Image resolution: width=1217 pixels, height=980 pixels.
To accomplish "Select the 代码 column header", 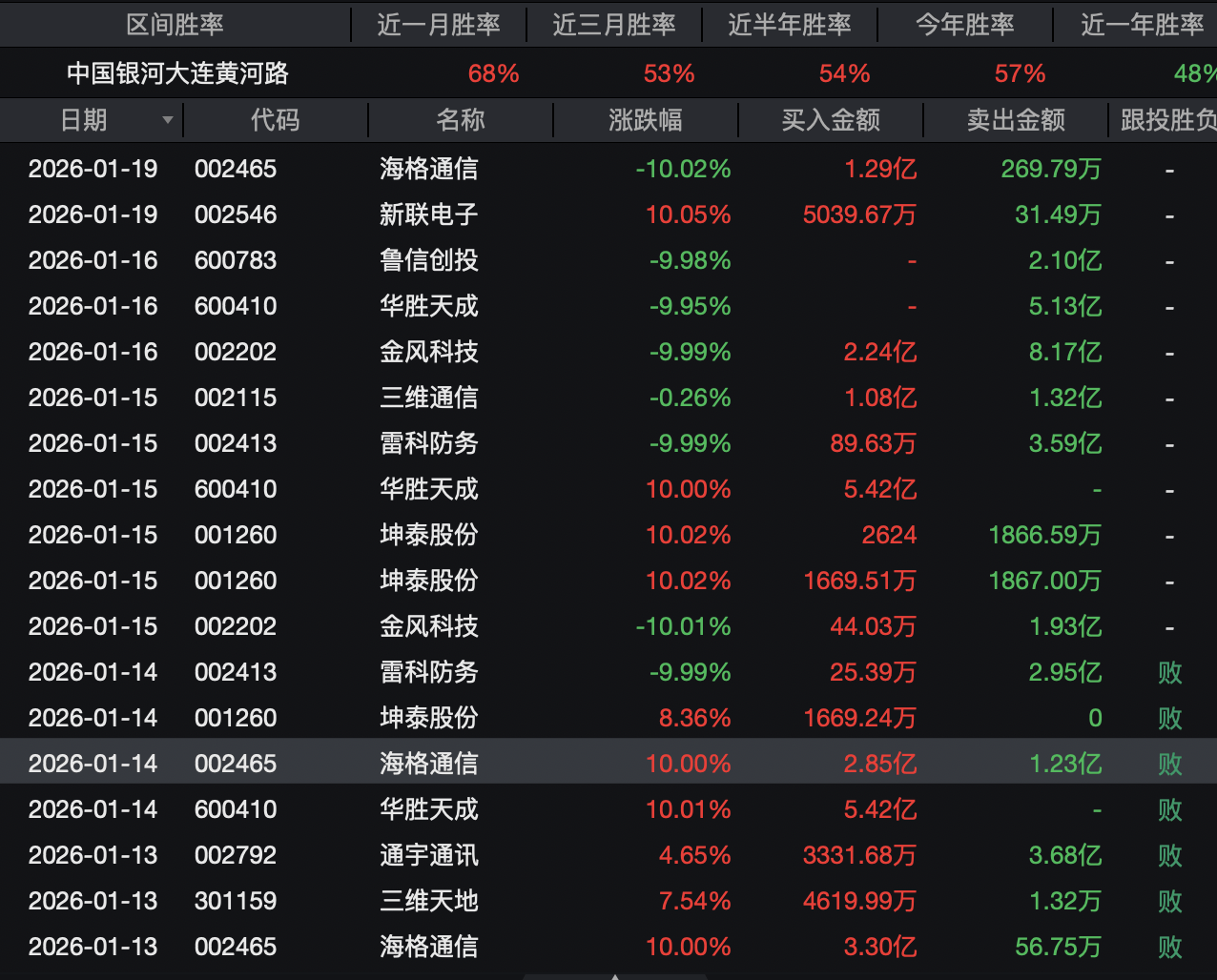I will [x=274, y=120].
